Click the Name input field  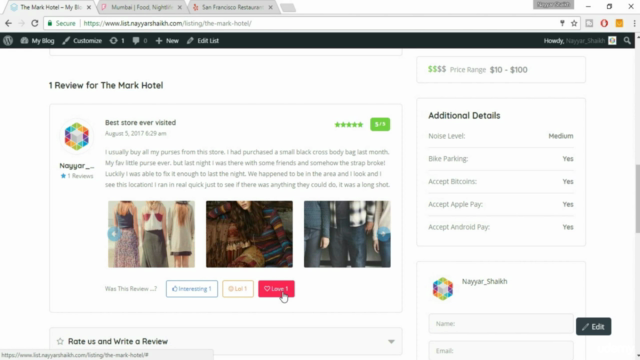pos(501,323)
